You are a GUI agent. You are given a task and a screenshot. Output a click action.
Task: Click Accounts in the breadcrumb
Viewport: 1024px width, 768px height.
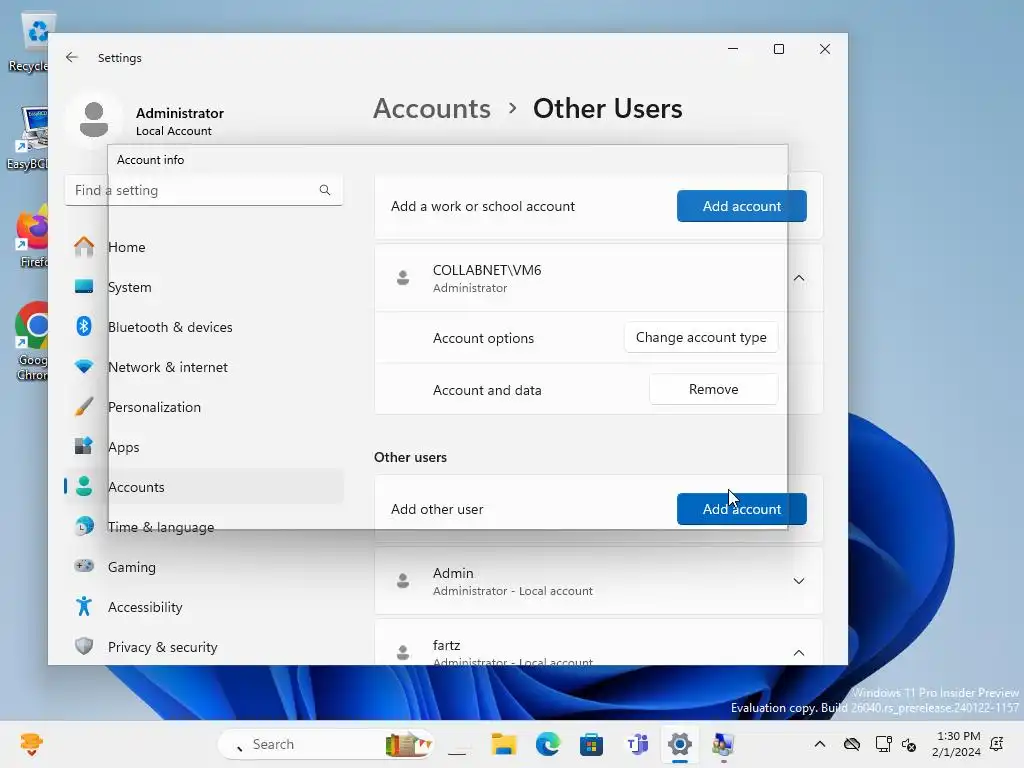click(432, 108)
